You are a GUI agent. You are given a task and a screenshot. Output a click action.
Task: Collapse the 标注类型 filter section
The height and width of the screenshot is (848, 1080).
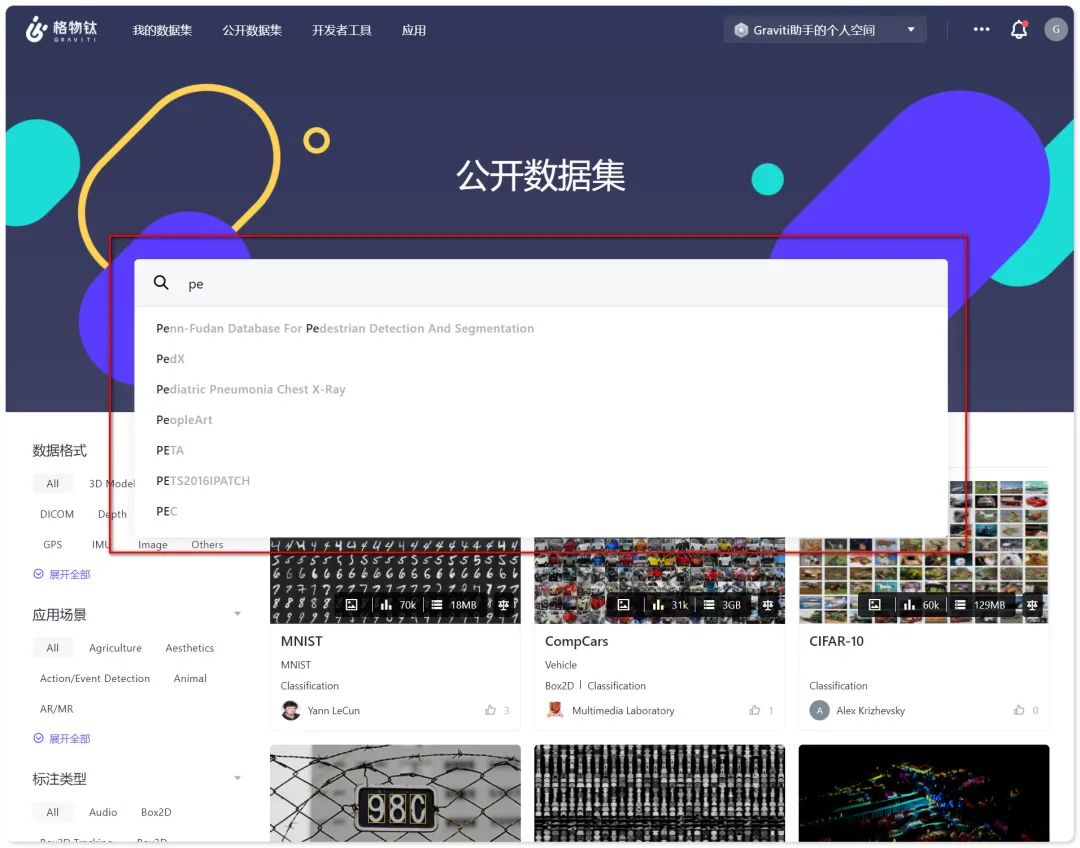pos(238,778)
